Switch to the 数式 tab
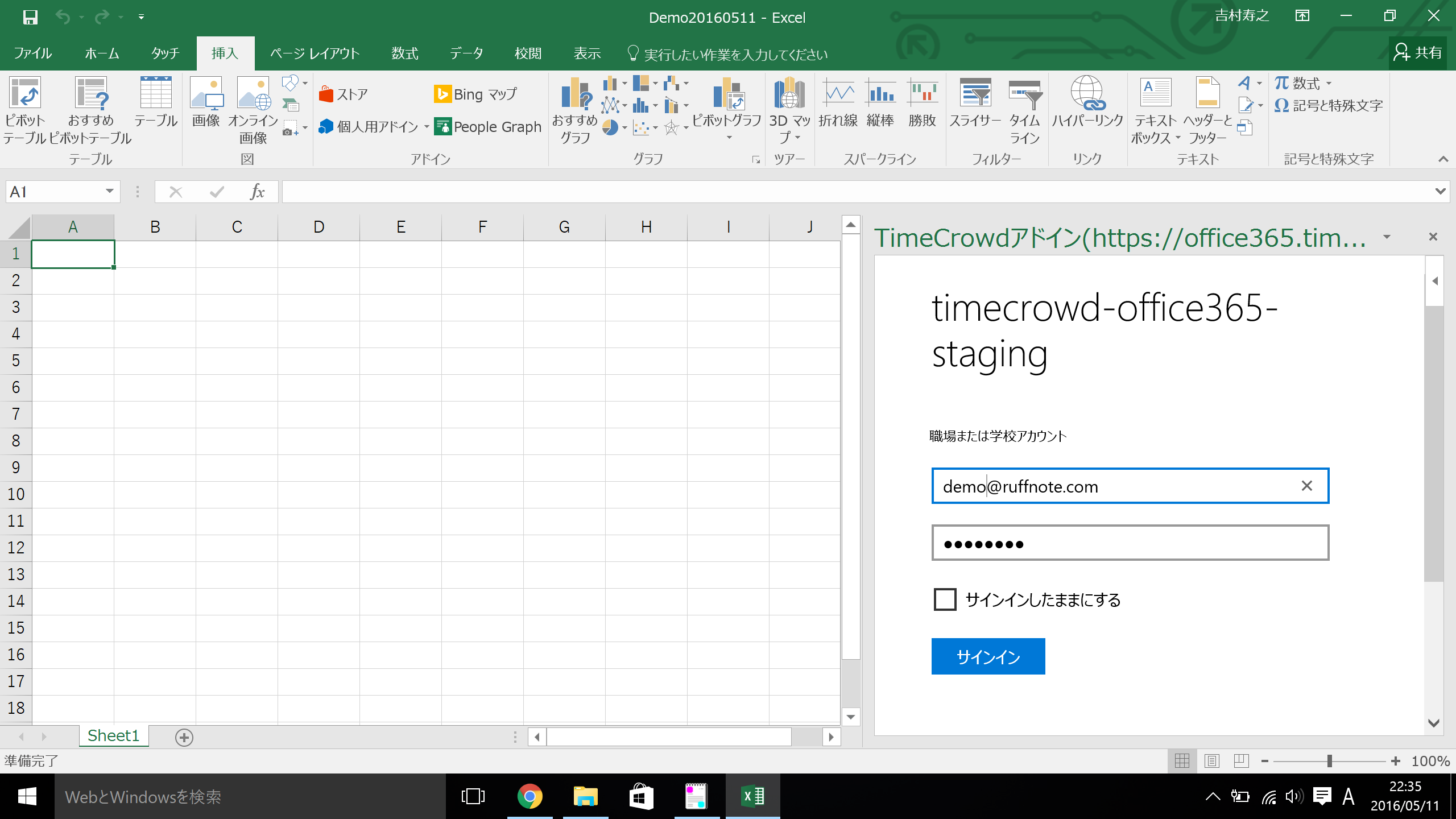1456x819 pixels. (405, 53)
